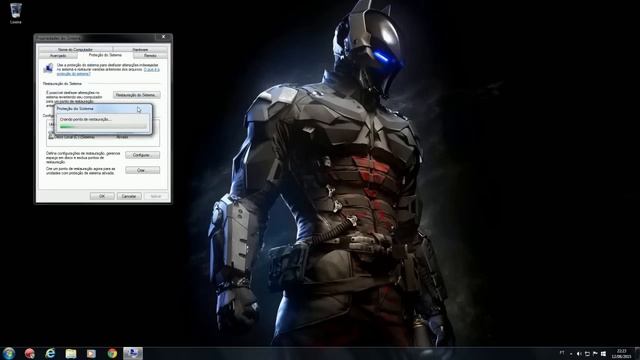The image size is (640, 360).
Task: Click the Restauração do Sistema button
Action: [136, 95]
